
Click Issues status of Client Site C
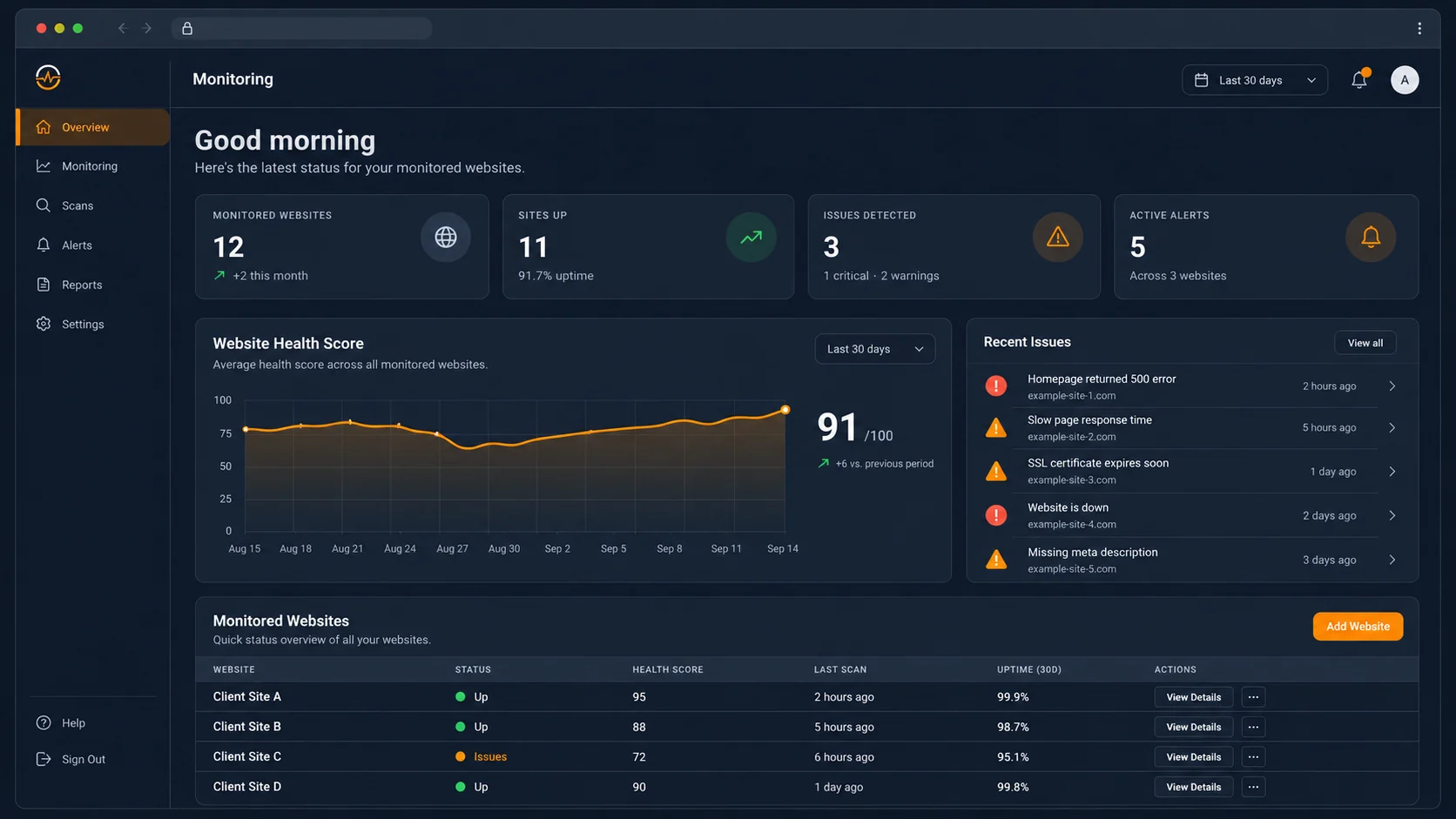[x=481, y=757]
